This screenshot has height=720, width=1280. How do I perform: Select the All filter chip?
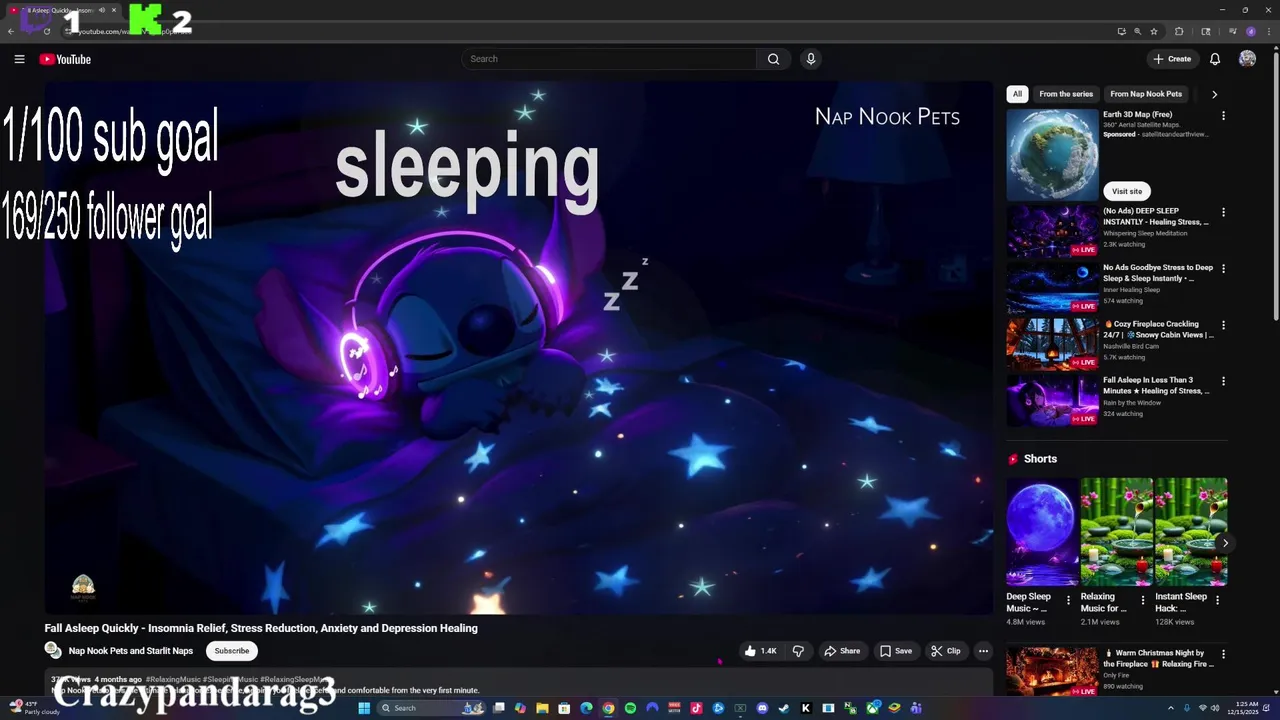click(x=1017, y=94)
